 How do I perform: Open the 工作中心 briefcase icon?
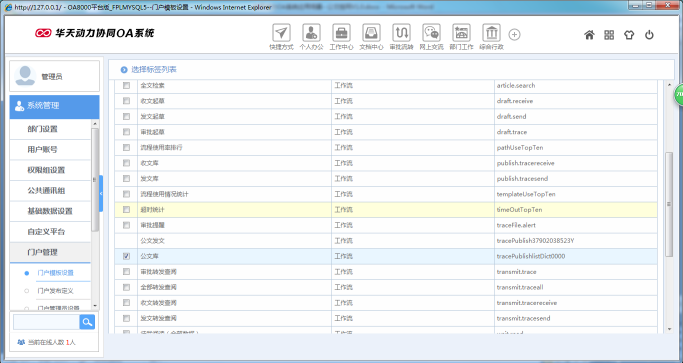[x=341, y=33]
